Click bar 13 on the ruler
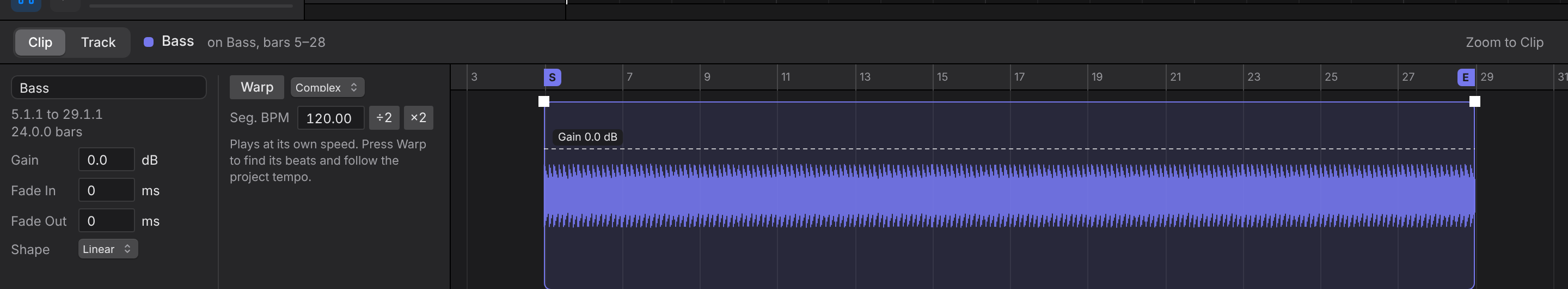1568x289 pixels. click(865, 77)
